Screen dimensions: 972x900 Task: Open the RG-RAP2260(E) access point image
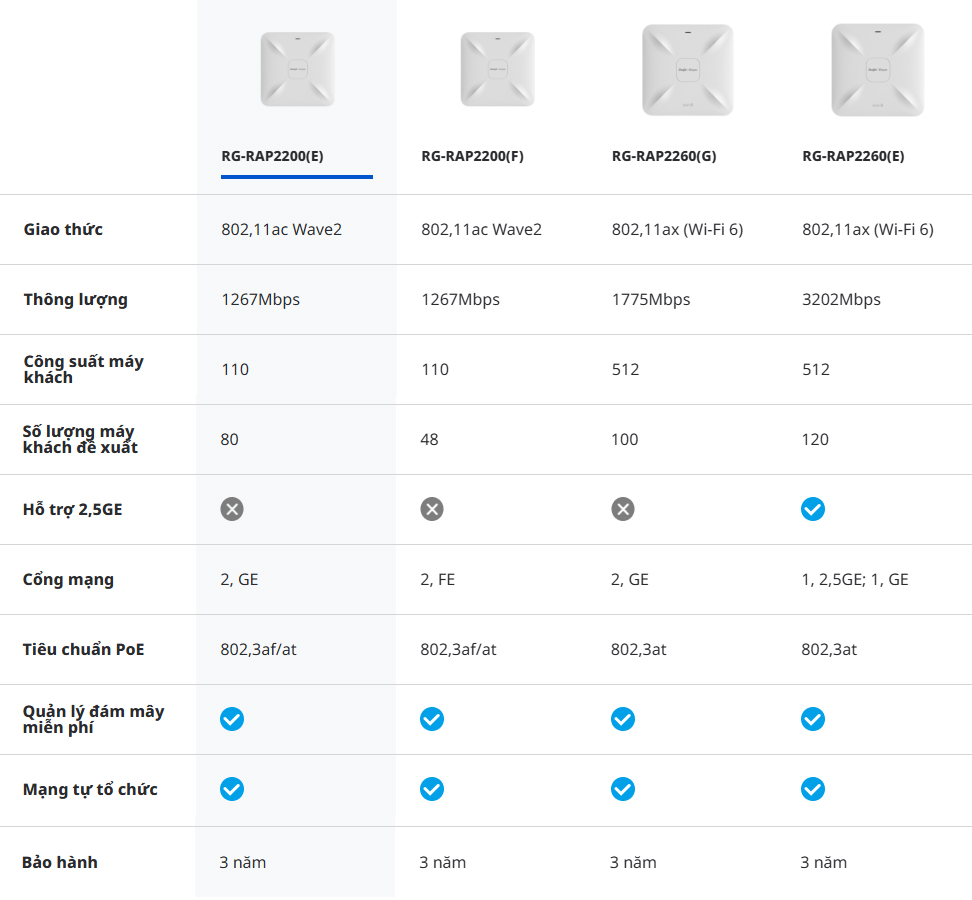click(877, 69)
